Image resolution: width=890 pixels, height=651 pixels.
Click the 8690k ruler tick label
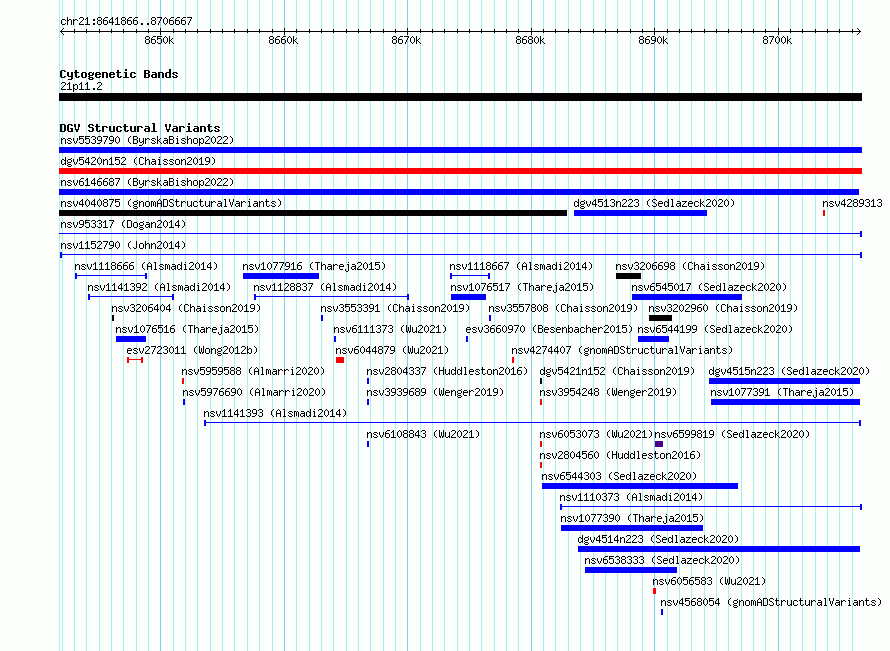click(x=653, y=40)
